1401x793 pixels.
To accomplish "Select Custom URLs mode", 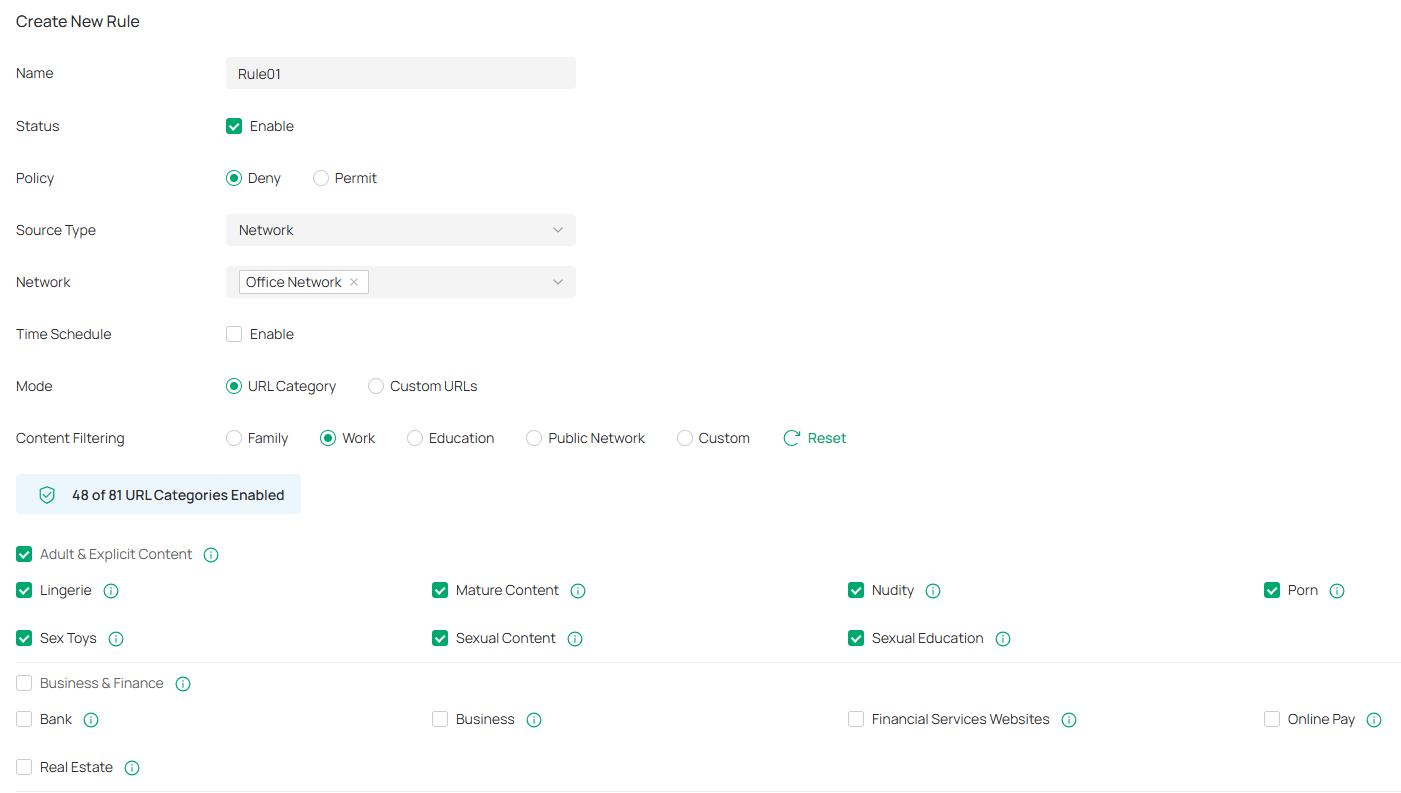I will point(375,386).
